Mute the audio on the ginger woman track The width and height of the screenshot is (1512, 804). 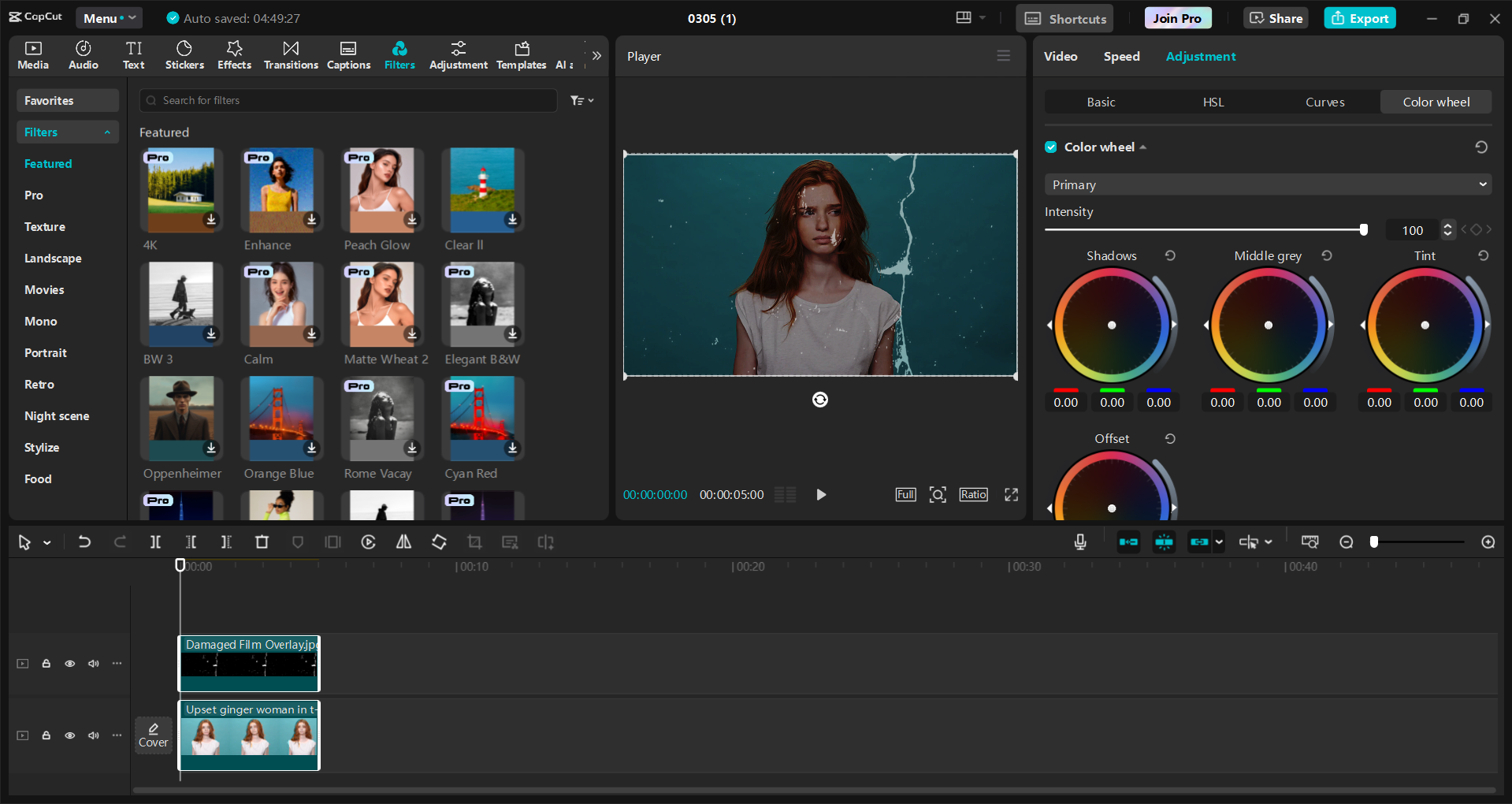click(93, 735)
